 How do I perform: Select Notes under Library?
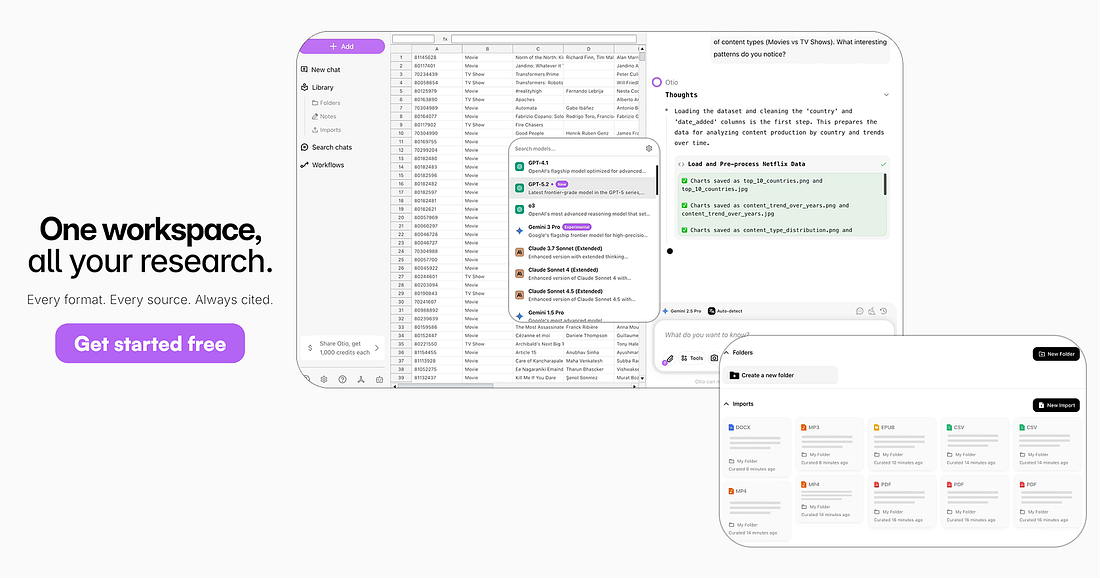click(x=324, y=116)
